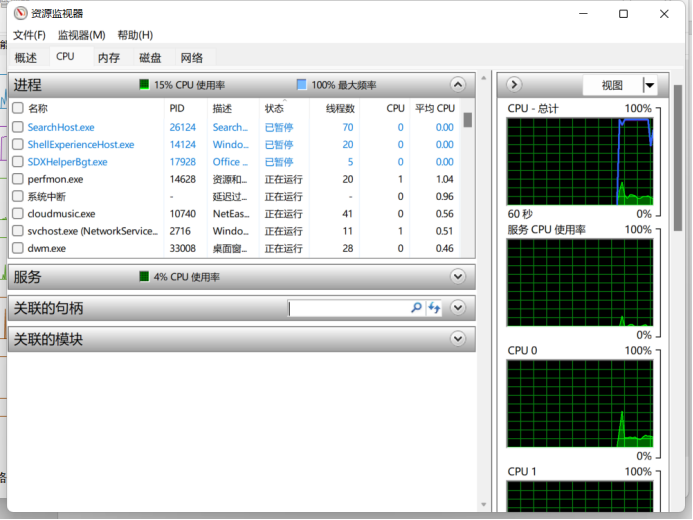The width and height of the screenshot is (693, 520).
Task: Expand the 服务 section
Action: (458, 277)
